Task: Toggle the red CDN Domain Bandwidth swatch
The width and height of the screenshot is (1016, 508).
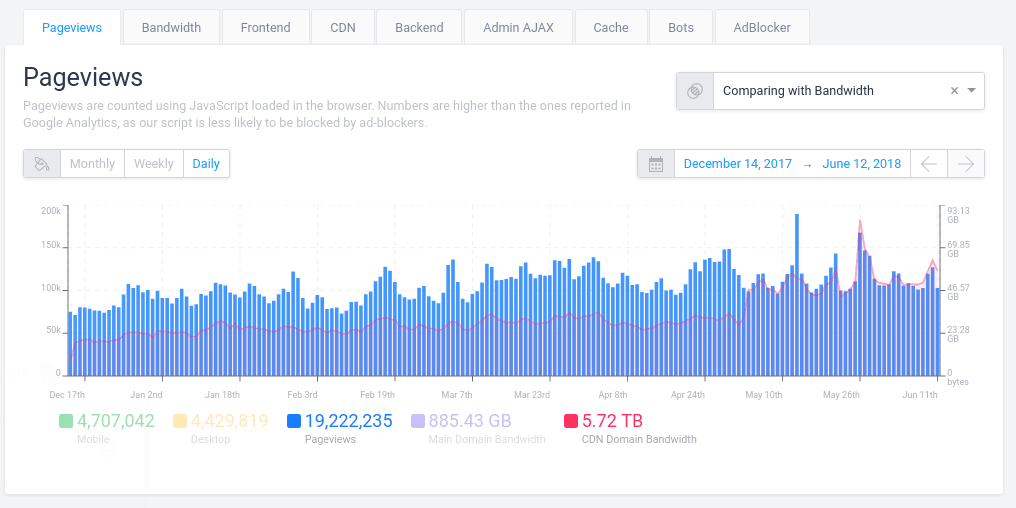Action: [x=571, y=421]
